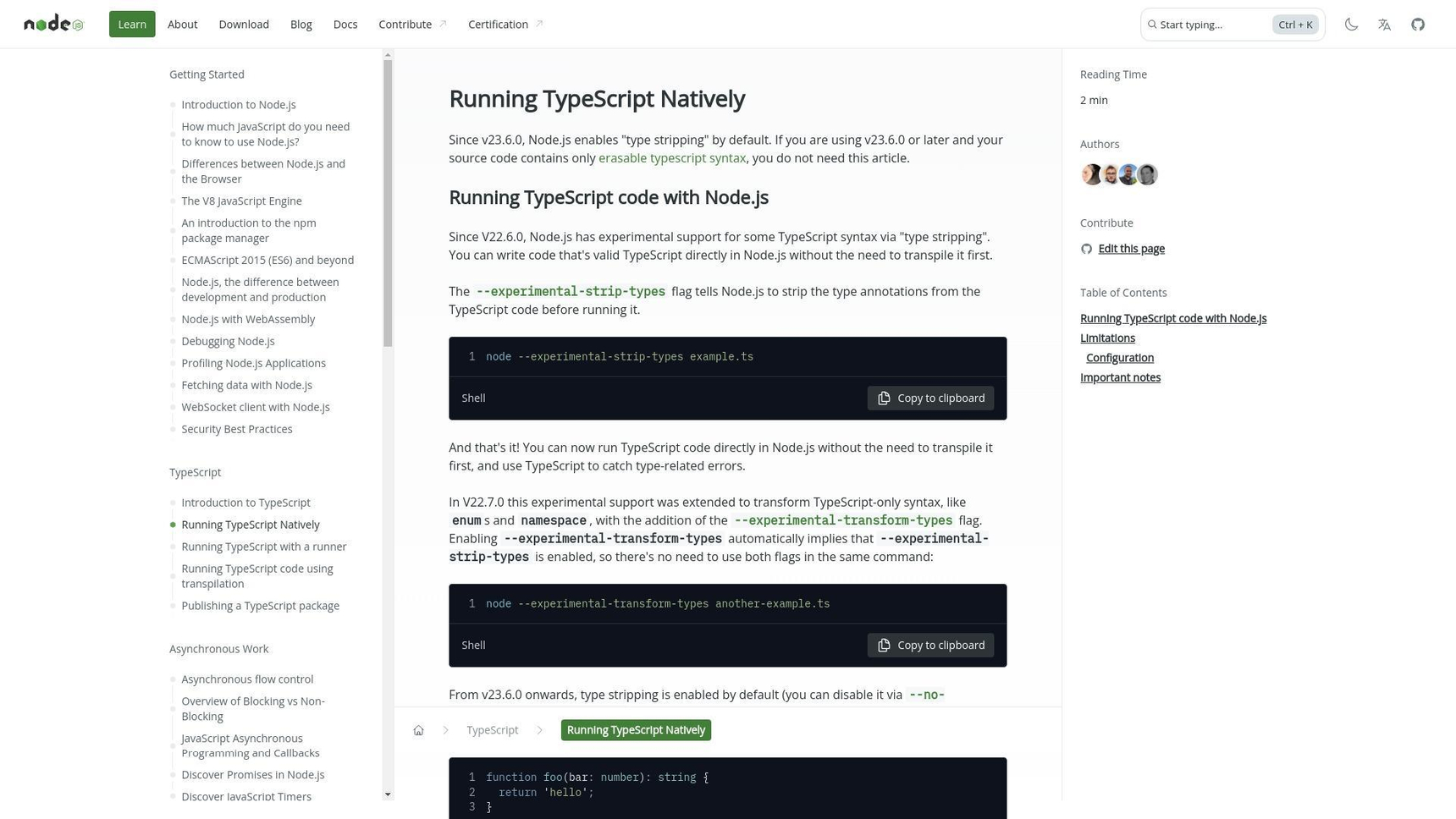Image resolution: width=1456 pixels, height=819 pixels.
Task: Open Asynchronous flow control article
Action: coord(247,679)
